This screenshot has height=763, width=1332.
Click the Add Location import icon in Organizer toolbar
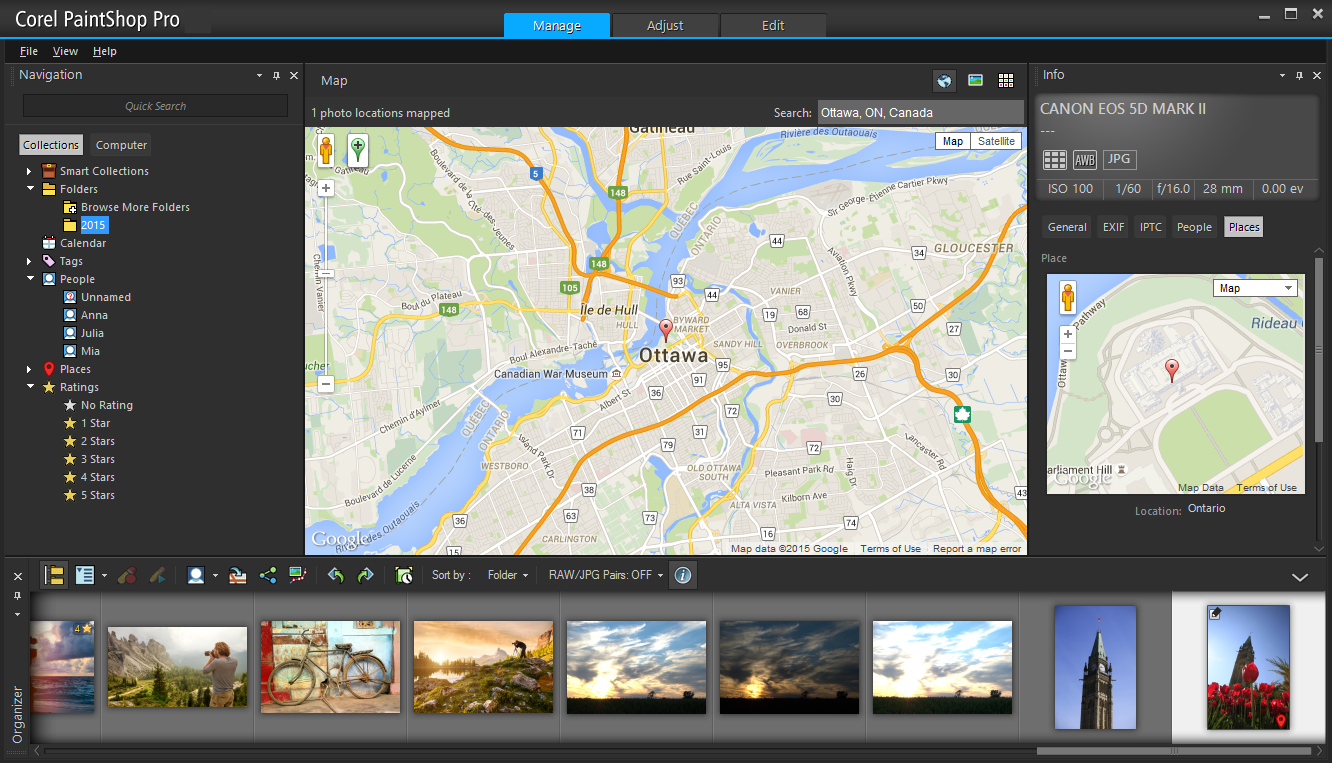click(237, 575)
